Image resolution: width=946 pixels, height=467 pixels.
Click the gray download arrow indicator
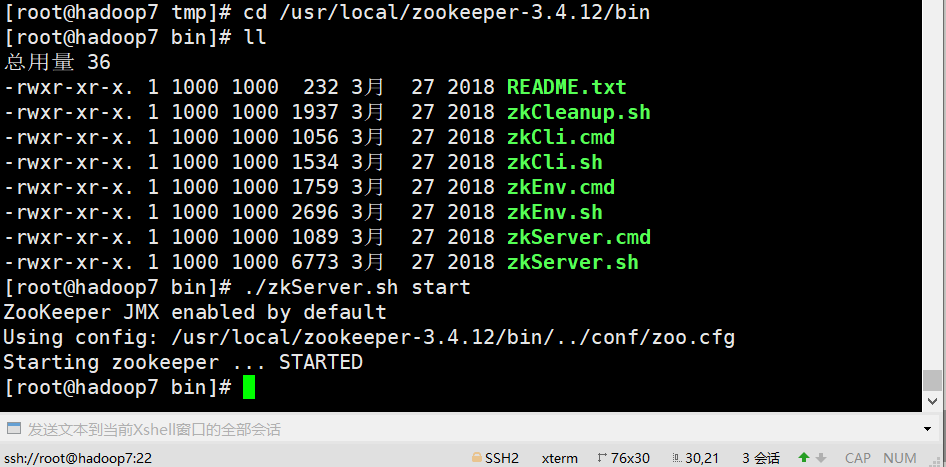[821, 458]
